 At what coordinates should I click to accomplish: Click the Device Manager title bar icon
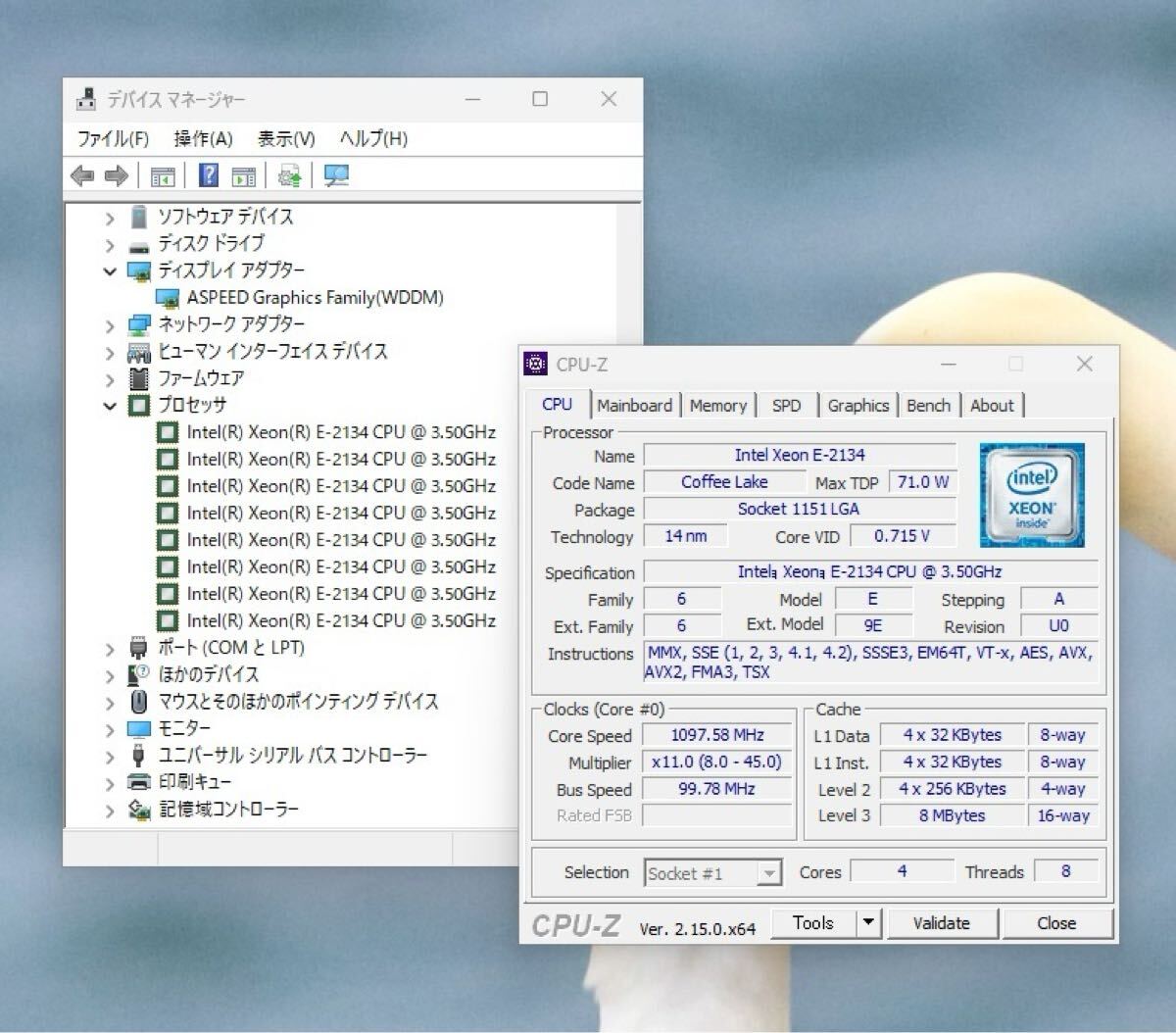coord(86,99)
